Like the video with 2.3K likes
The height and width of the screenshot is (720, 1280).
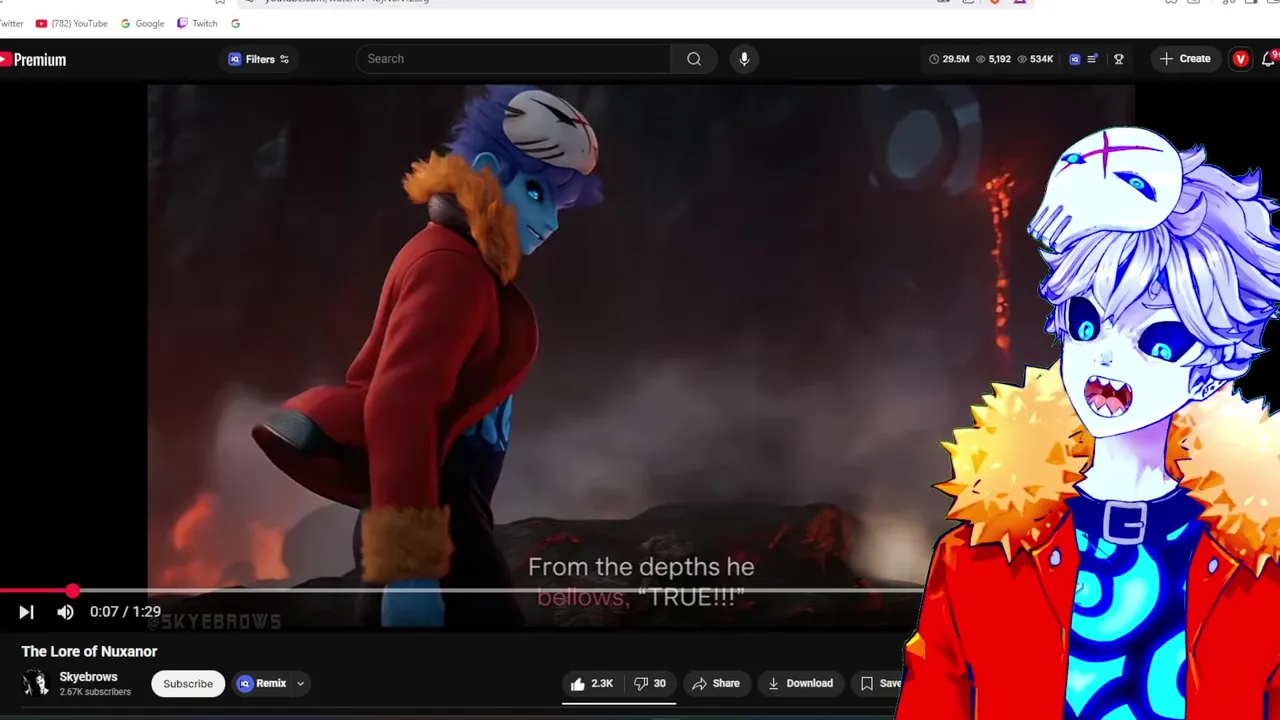click(591, 684)
